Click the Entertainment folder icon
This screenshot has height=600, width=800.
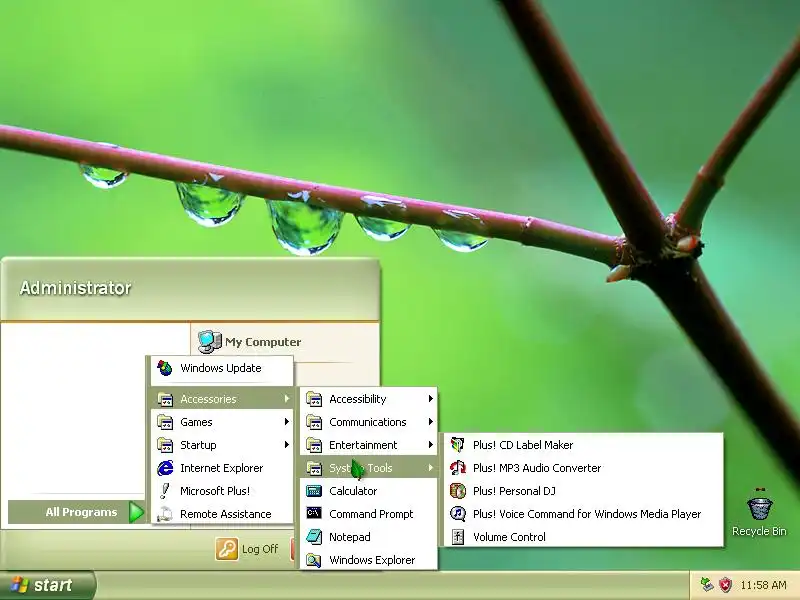click(314, 445)
